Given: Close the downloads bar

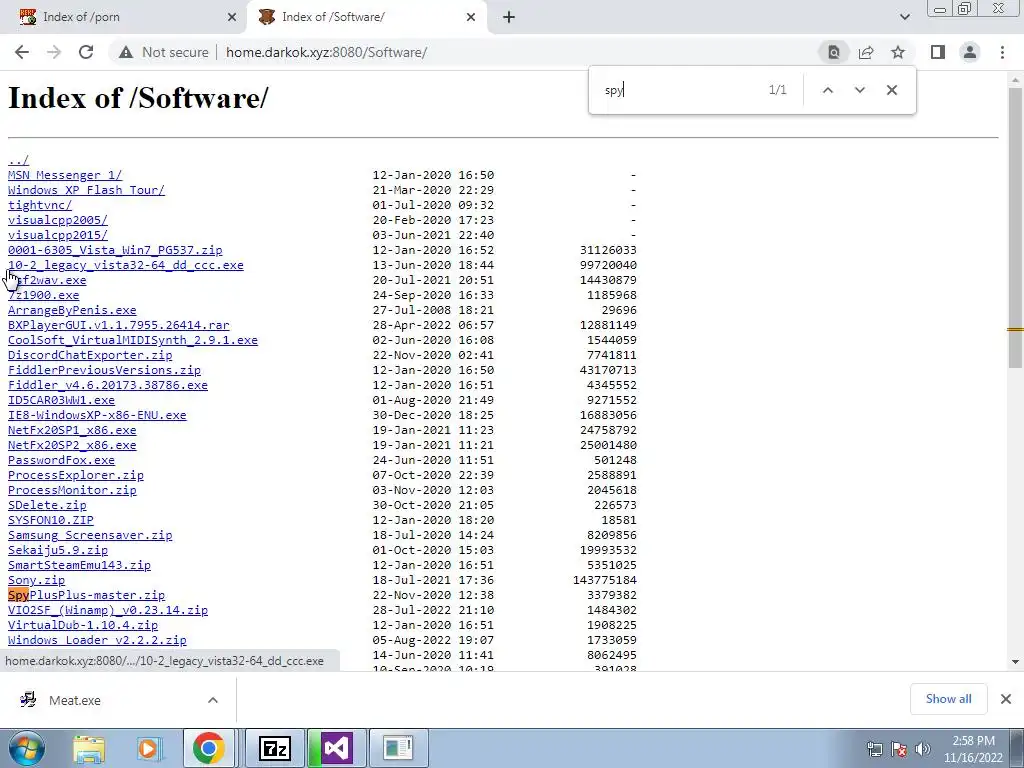Looking at the screenshot, I should pyautogui.click(x=1006, y=699).
